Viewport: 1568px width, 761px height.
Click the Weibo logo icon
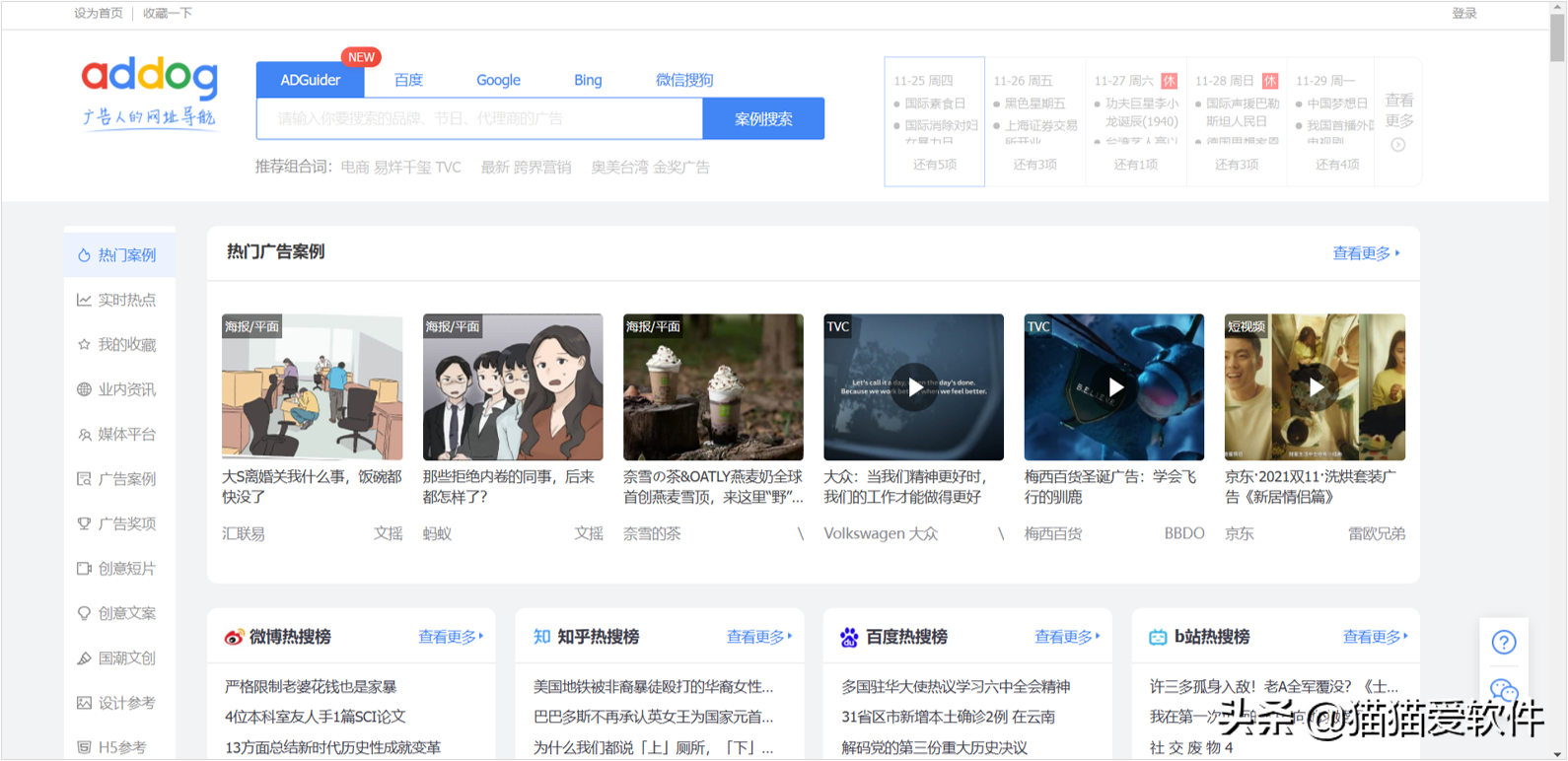tap(234, 638)
